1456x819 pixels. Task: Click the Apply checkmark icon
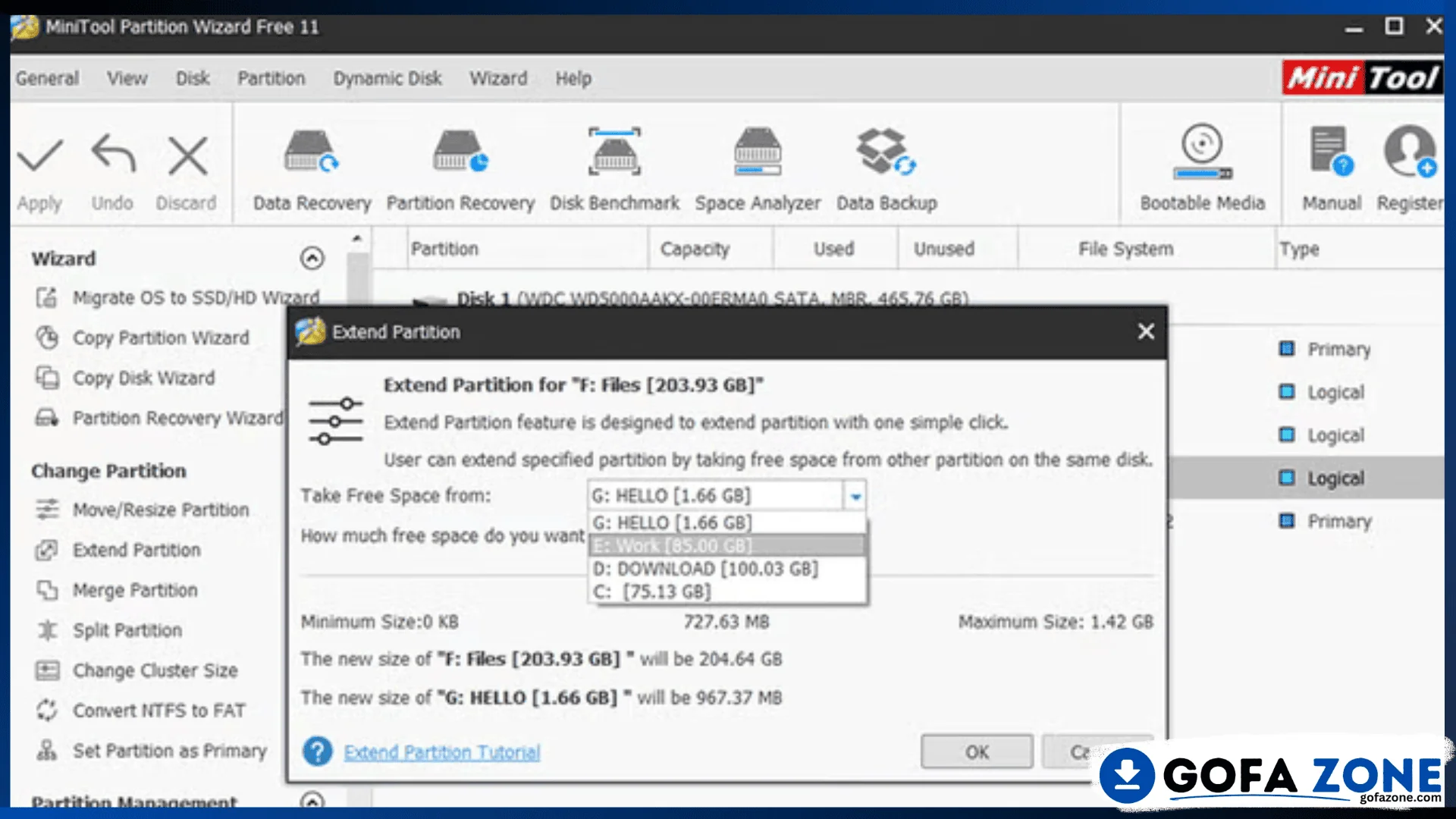pos(39,155)
